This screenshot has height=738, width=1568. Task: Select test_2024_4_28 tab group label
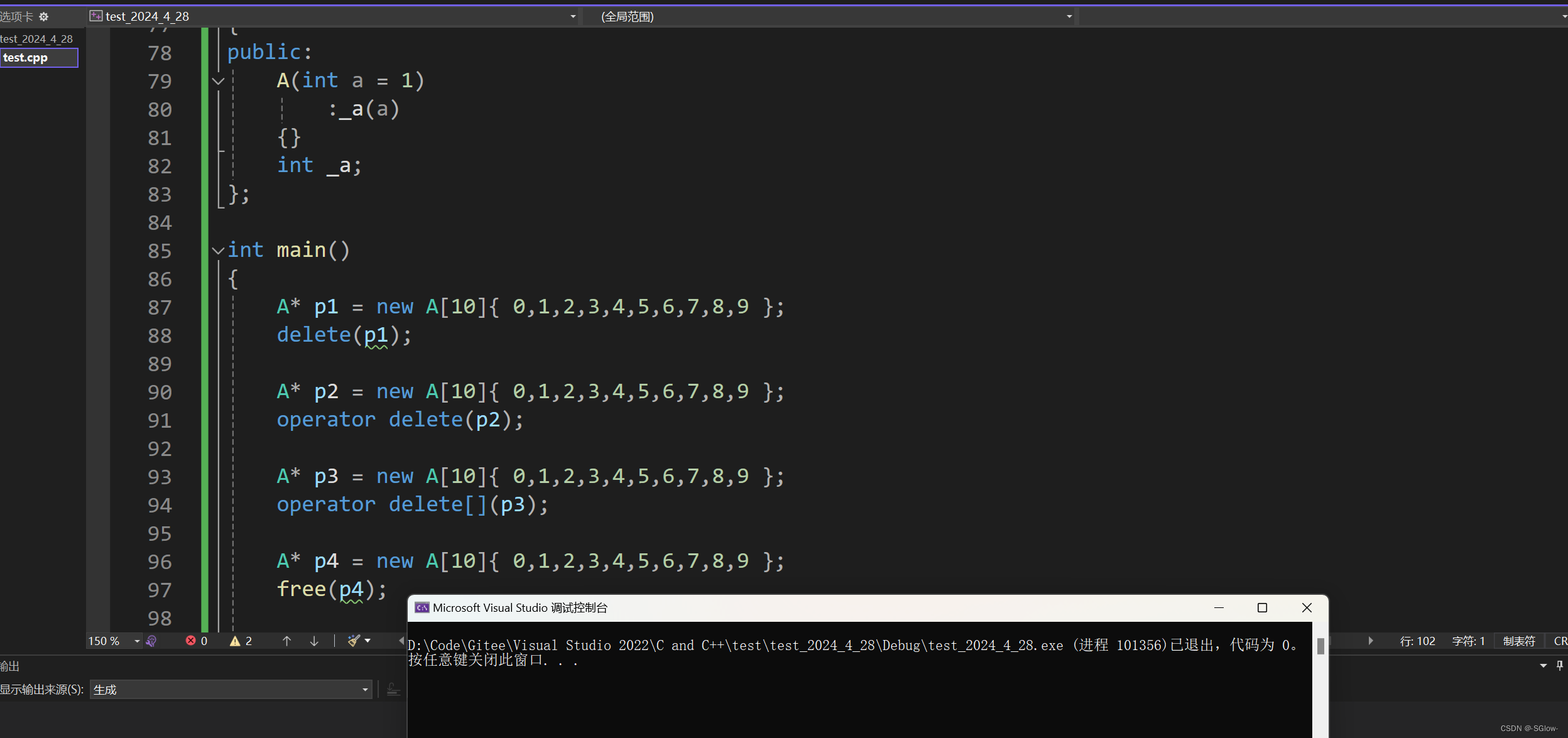pos(36,39)
